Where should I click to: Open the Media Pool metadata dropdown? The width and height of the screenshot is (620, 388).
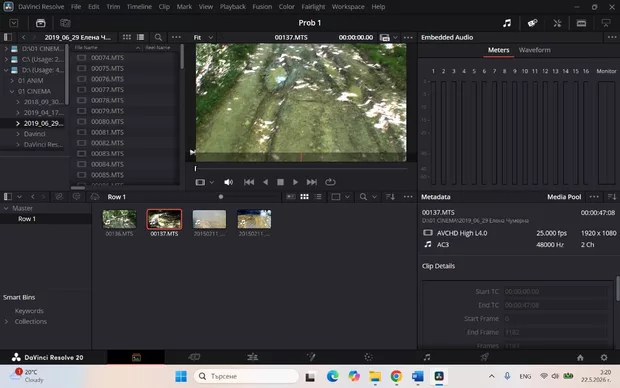click(564, 197)
